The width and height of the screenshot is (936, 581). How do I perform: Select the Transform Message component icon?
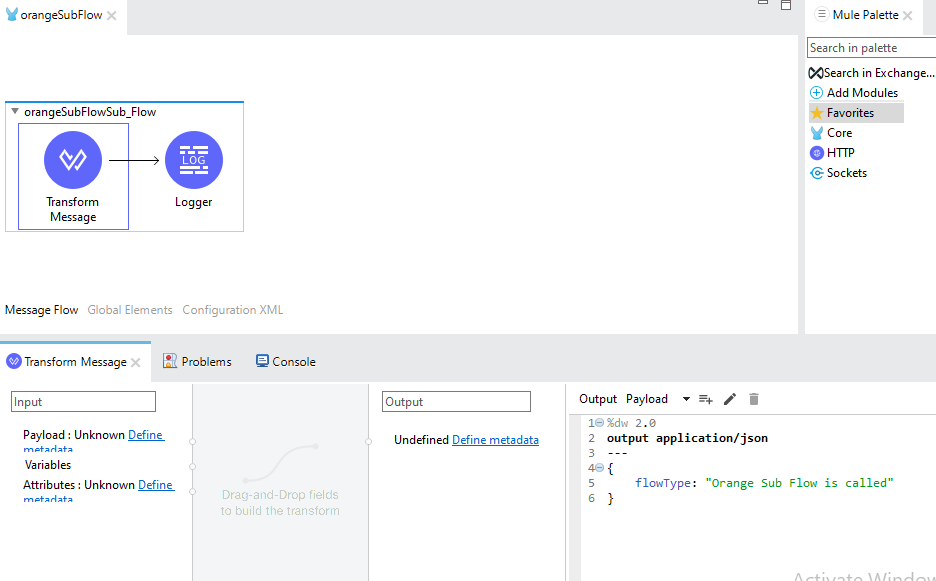[x=73, y=160]
